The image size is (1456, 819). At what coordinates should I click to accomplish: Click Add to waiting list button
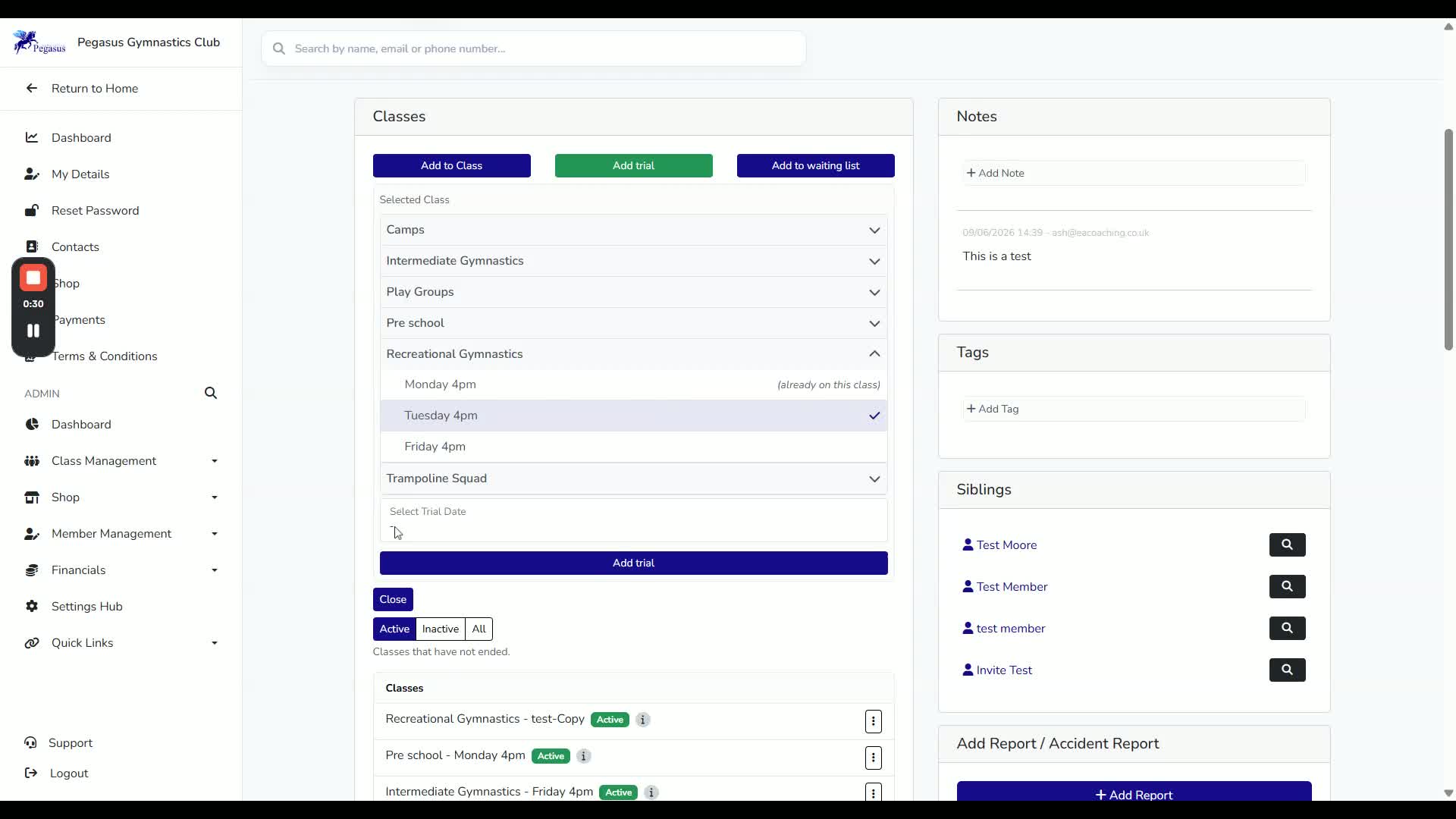[815, 165]
